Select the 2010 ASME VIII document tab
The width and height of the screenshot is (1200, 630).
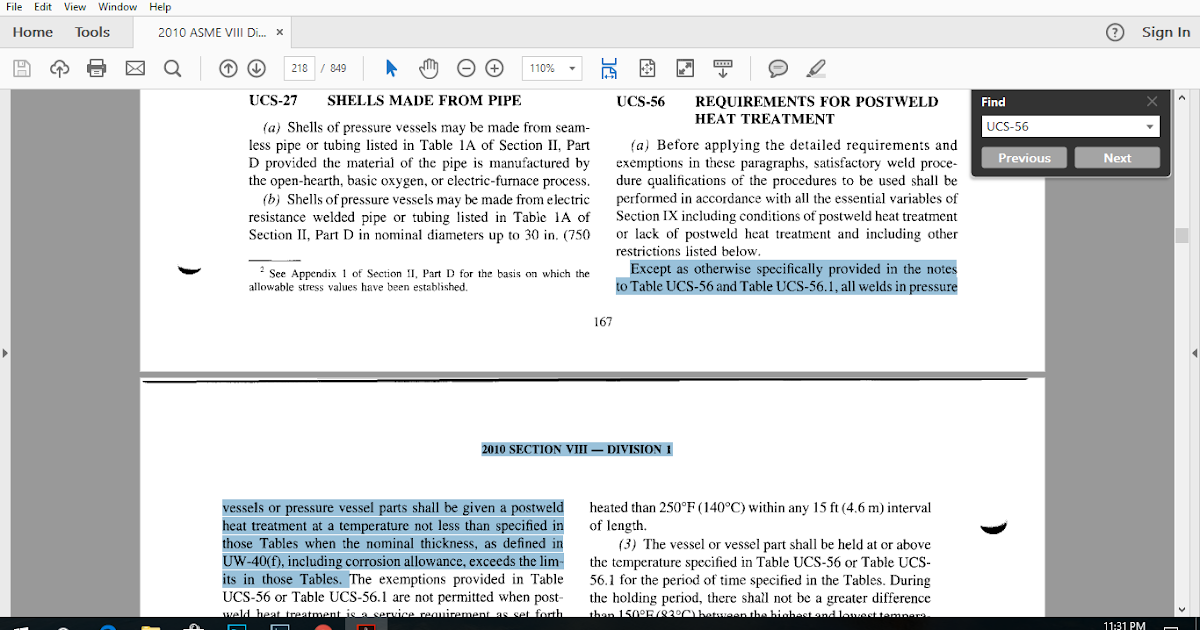212,32
